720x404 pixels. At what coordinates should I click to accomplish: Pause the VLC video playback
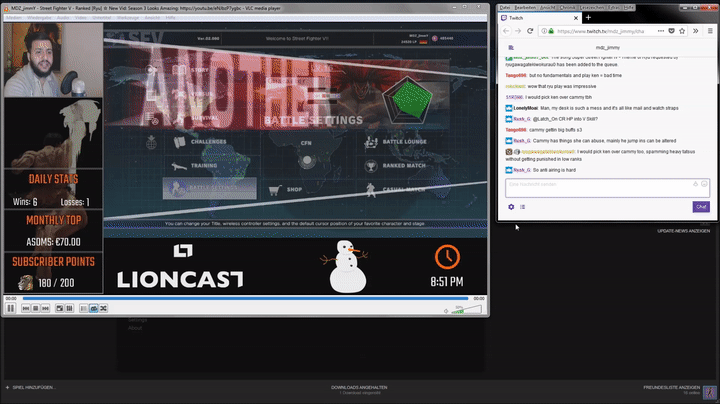point(11,308)
